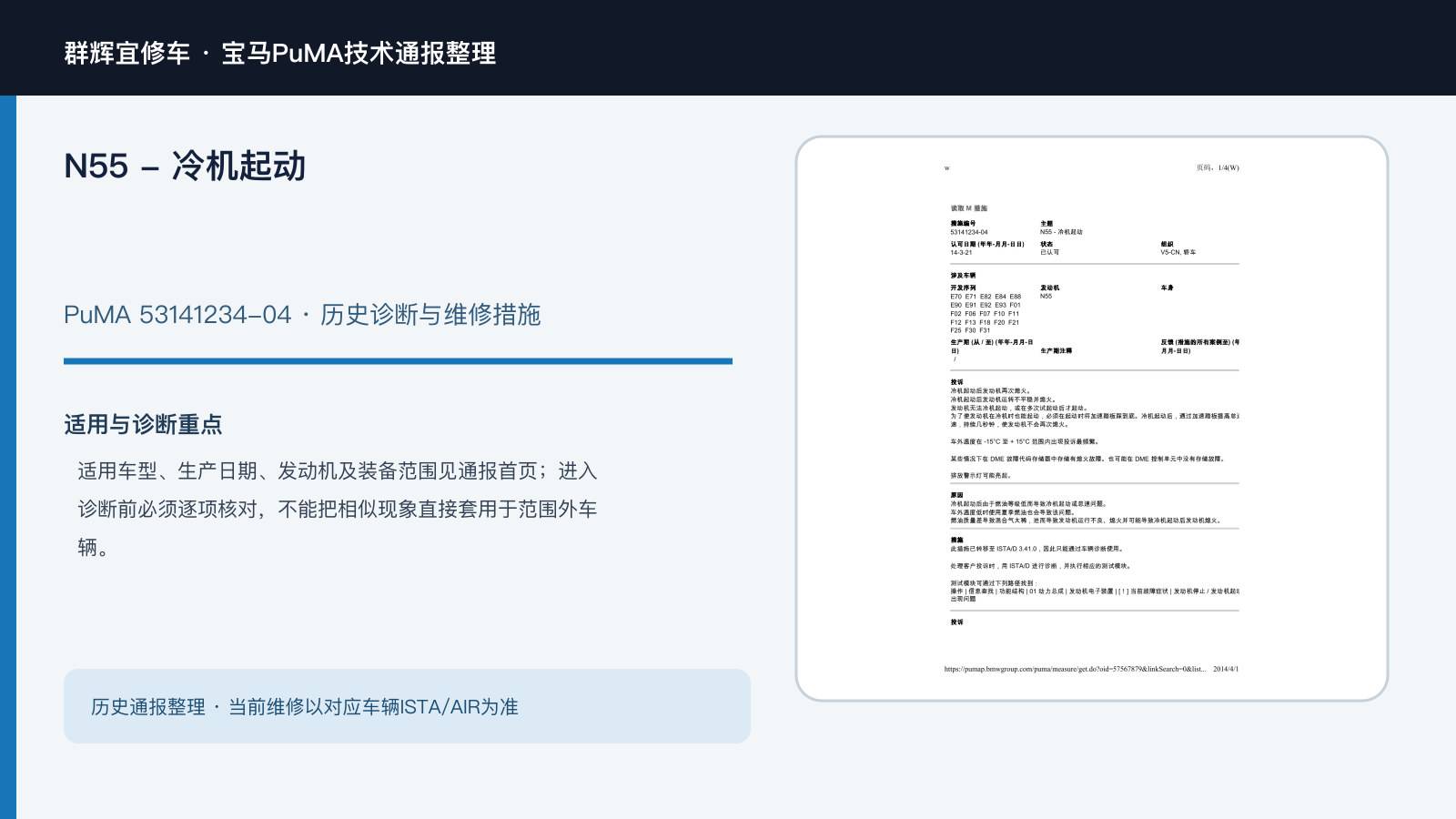Click the 原因 section heading in the document
The width and height of the screenshot is (1456, 819).
[956, 495]
